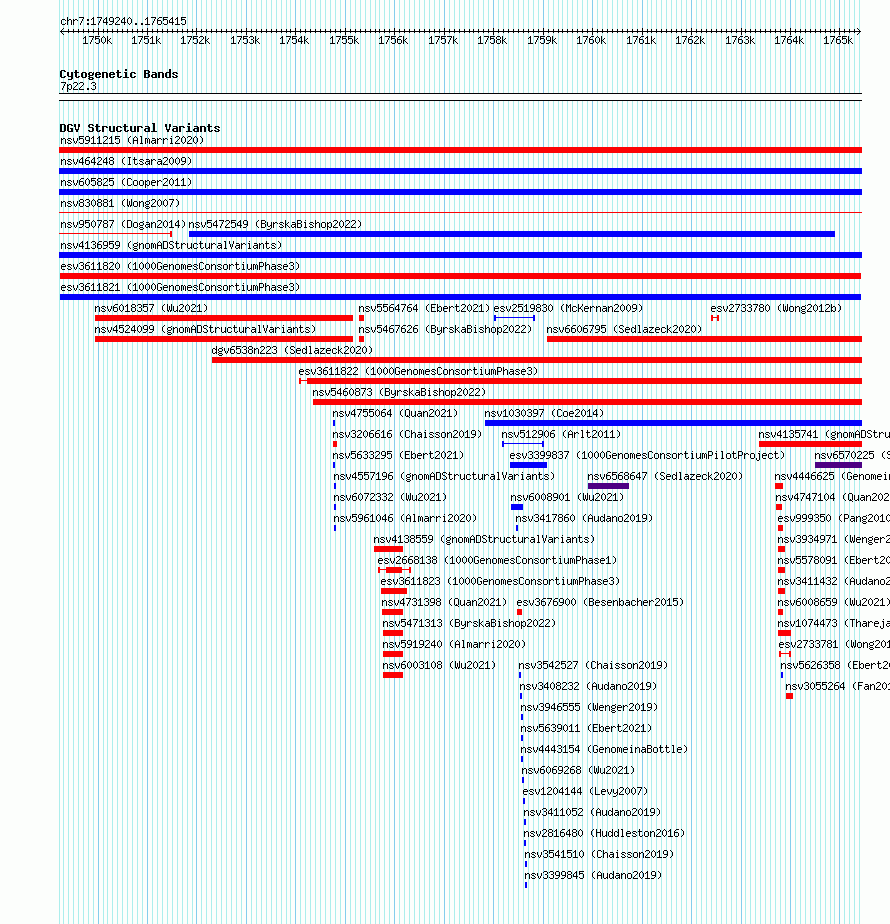Select nsv5961046 (Almarri2020) label
The width and height of the screenshot is (890, 924).
coord(406,519)
